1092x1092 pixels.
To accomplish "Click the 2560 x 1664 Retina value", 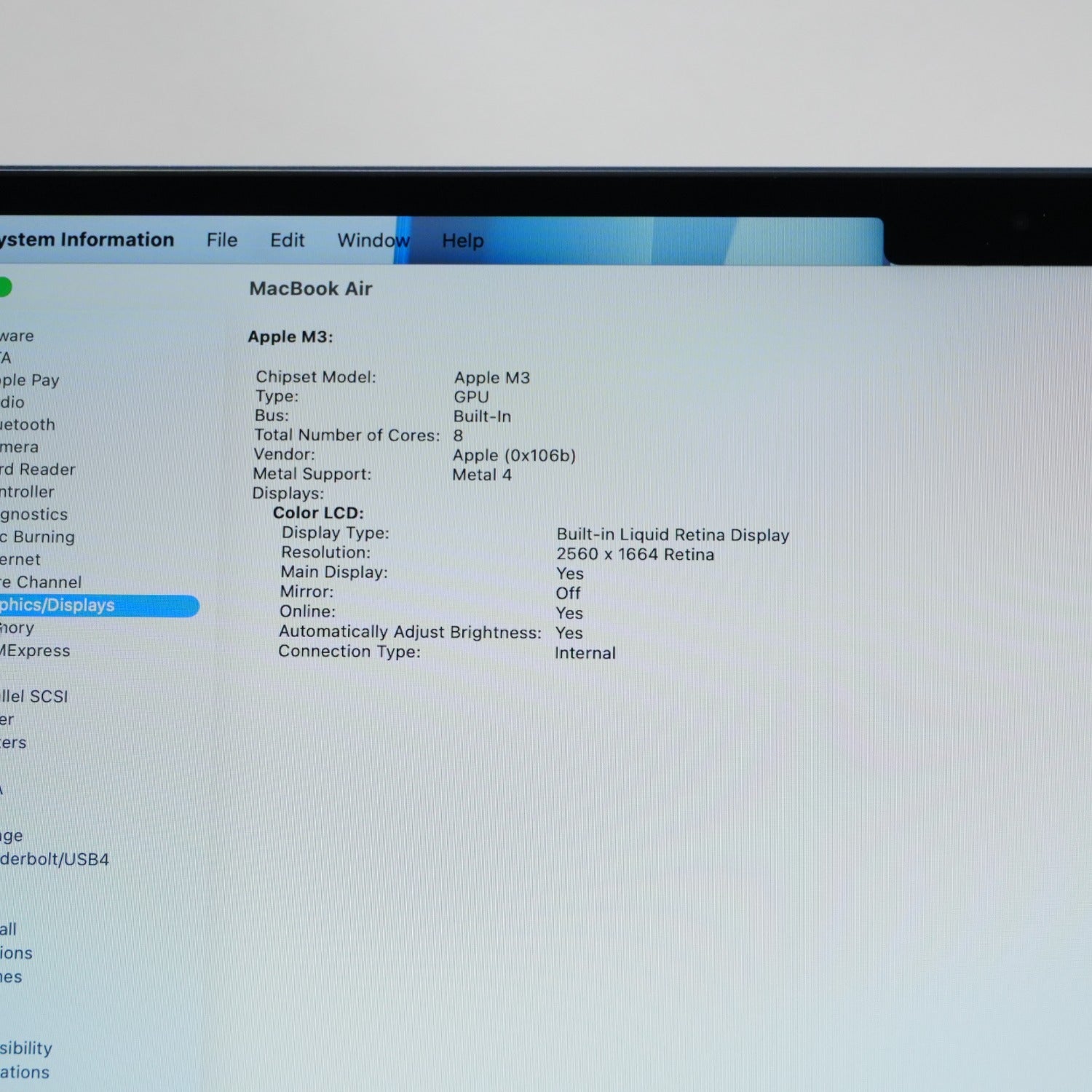I will tap(636, 555).
